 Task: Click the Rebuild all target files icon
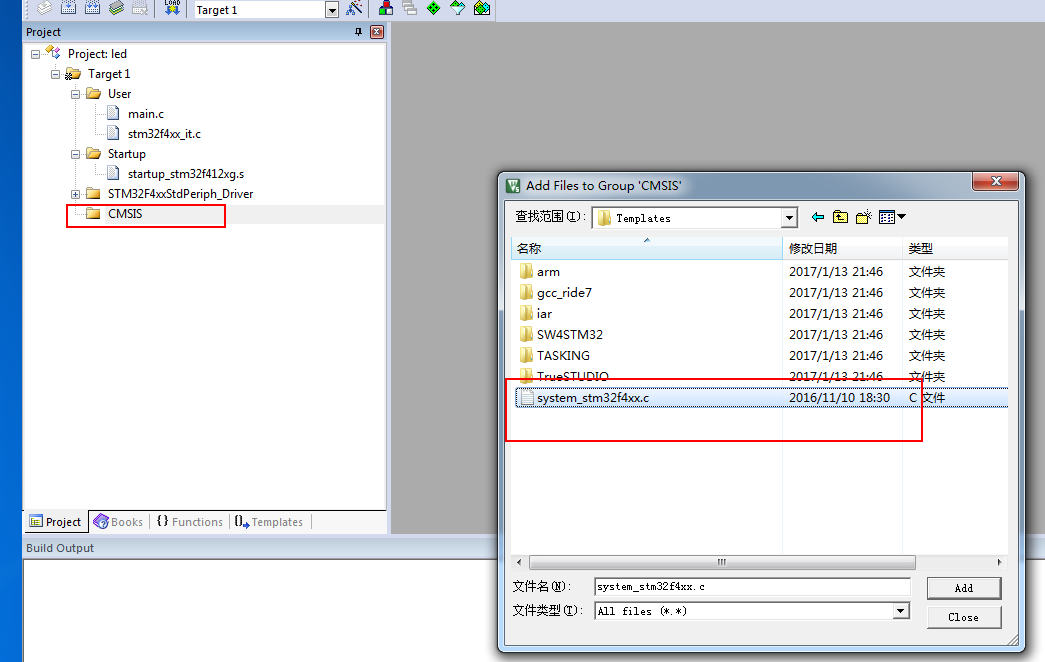pyautogui.click(x=92, y=9)
